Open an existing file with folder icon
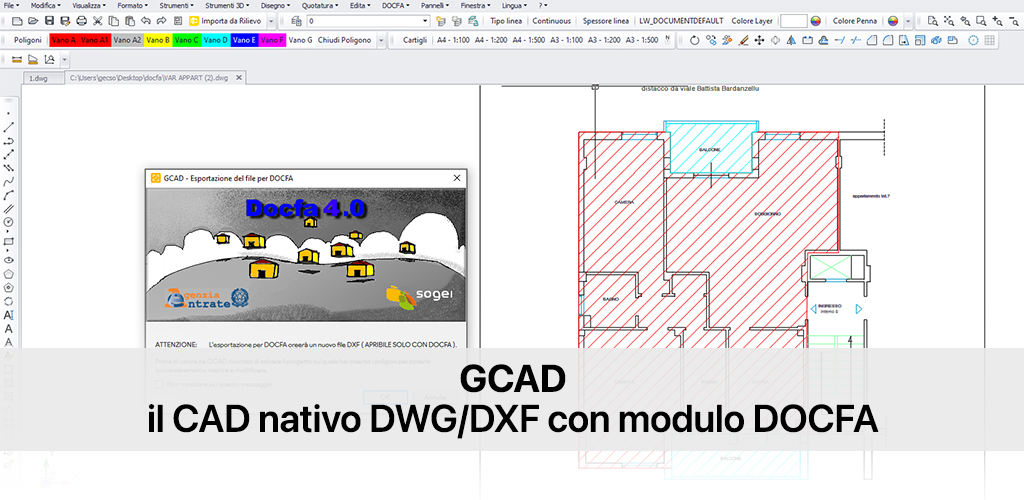The width and height of the screenshot is (1024, 500). click(33, 21)
